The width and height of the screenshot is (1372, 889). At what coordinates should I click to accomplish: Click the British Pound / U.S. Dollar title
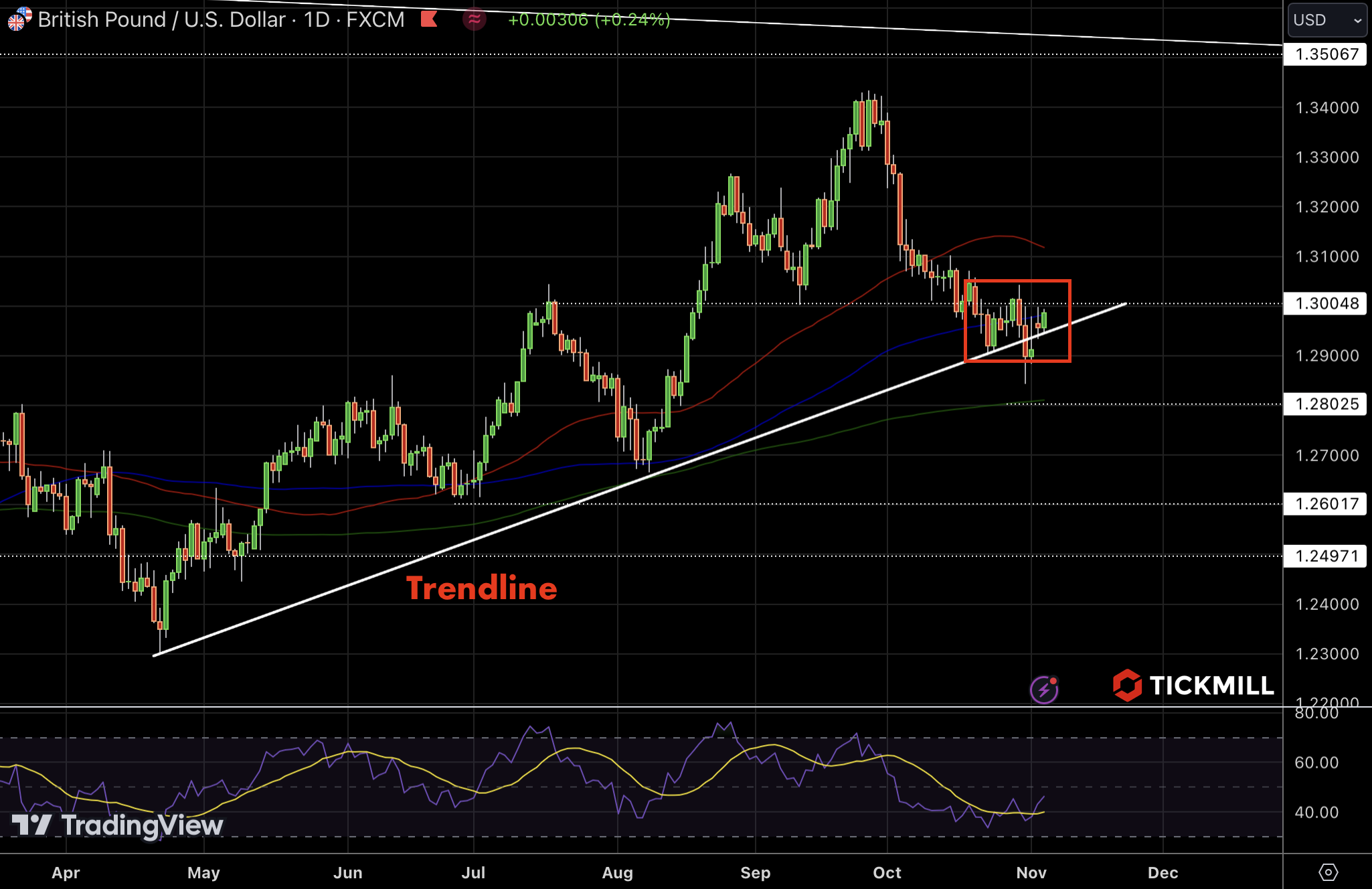tap(161, 19)
